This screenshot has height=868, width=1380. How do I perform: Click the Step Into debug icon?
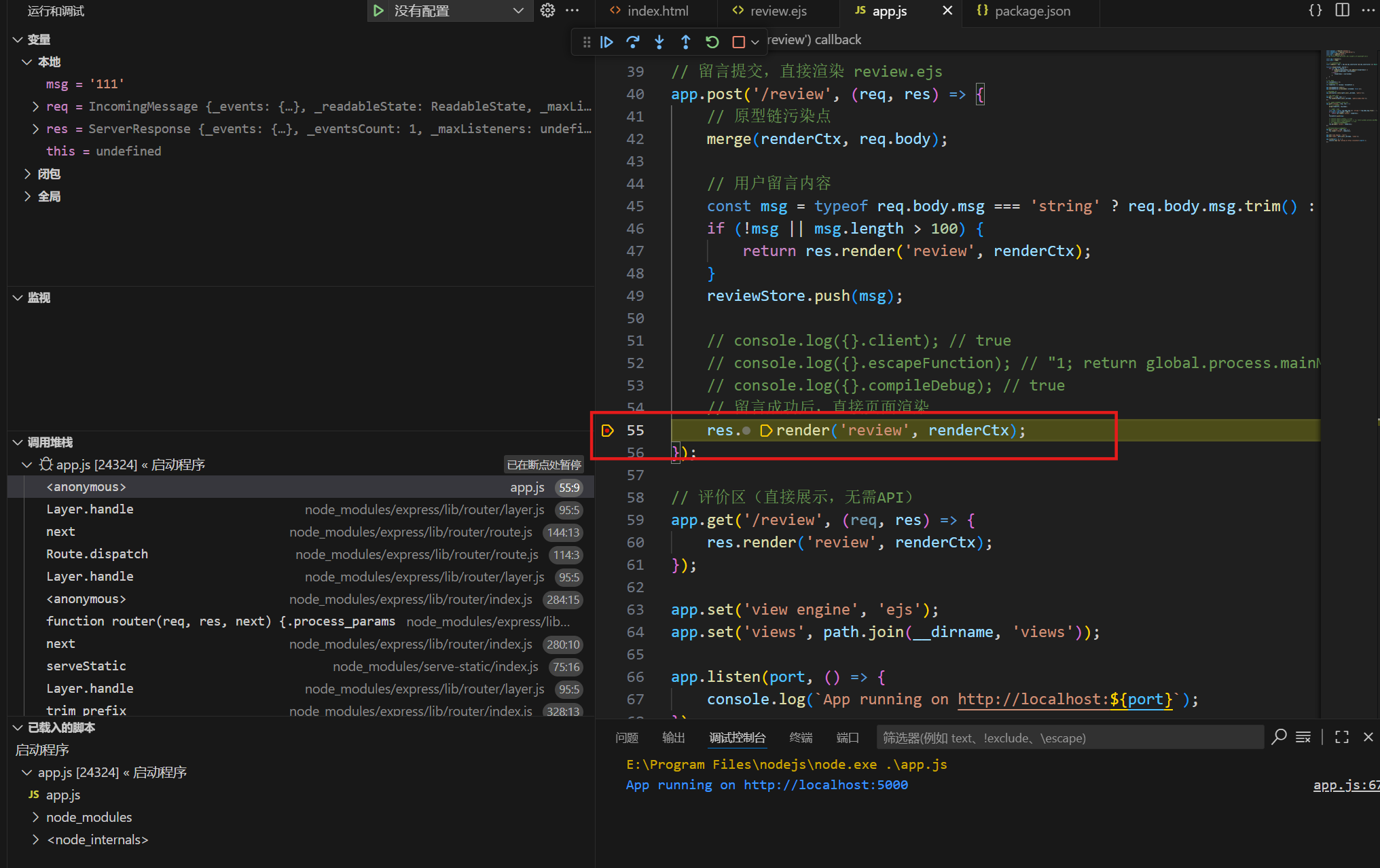click(659, 42)
